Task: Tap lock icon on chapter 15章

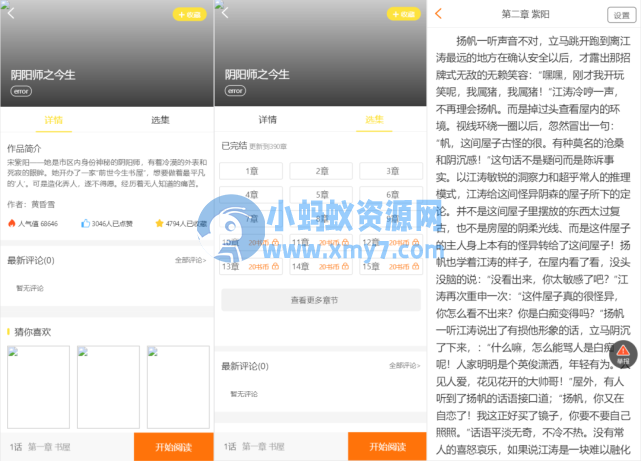Action: click(x=416, y=266)
